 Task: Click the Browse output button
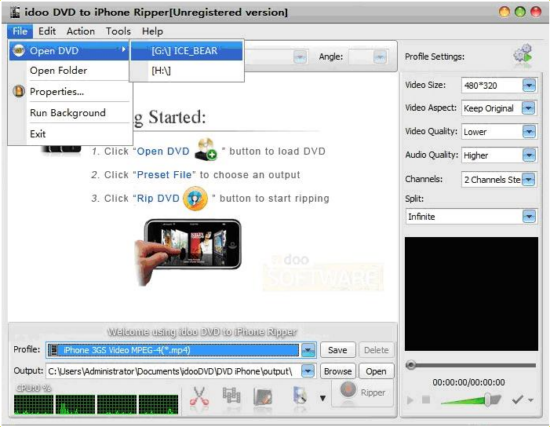coord(337,371)
